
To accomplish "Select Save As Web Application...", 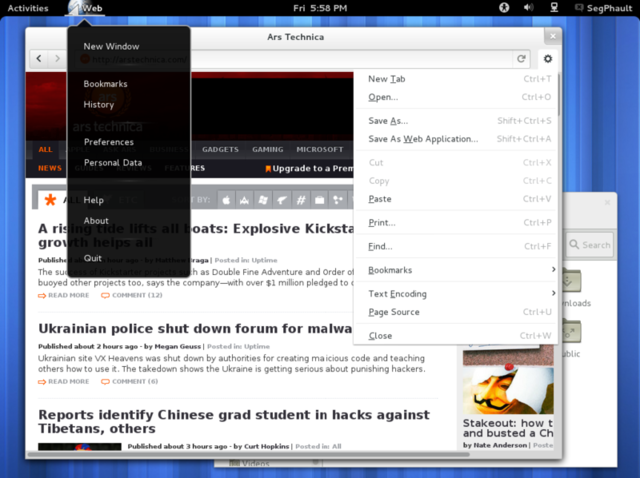I will [456, 139].
